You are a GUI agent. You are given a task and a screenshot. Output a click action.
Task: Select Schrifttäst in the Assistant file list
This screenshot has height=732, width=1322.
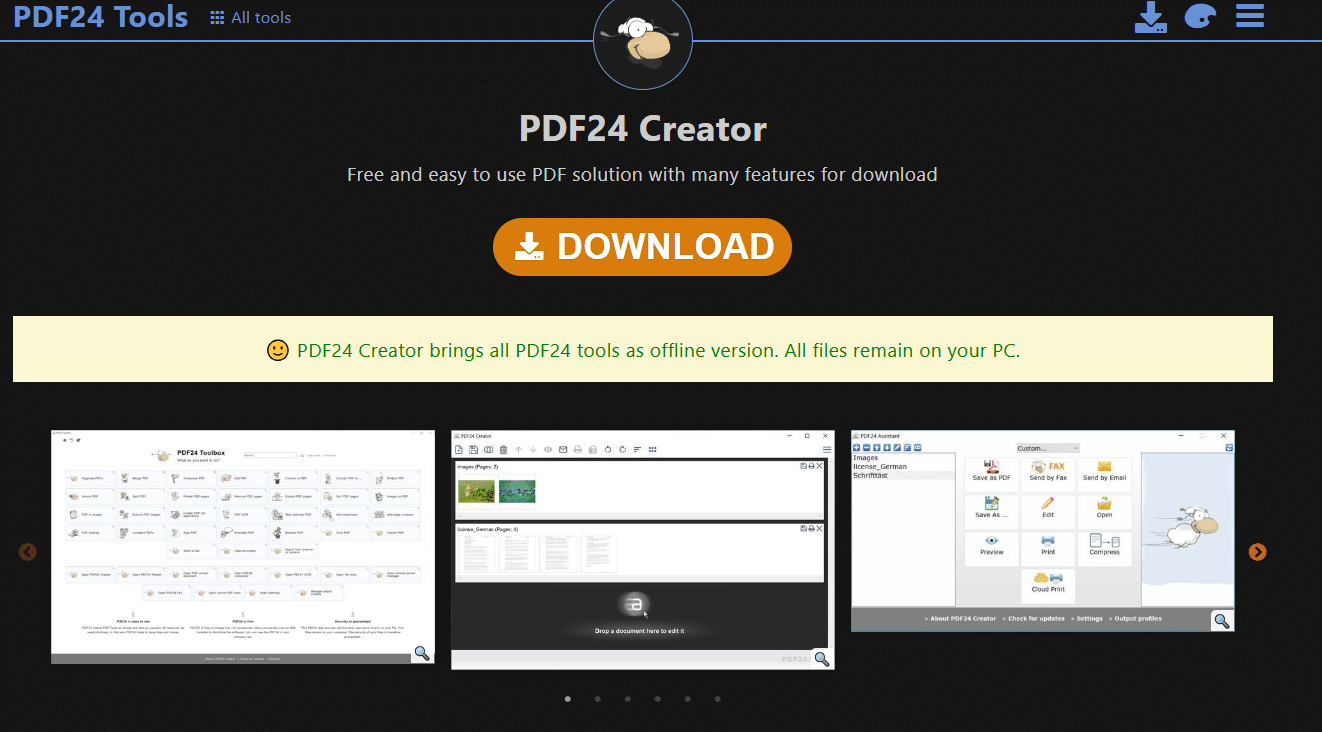pyautogui.click(x=870, y=476)
